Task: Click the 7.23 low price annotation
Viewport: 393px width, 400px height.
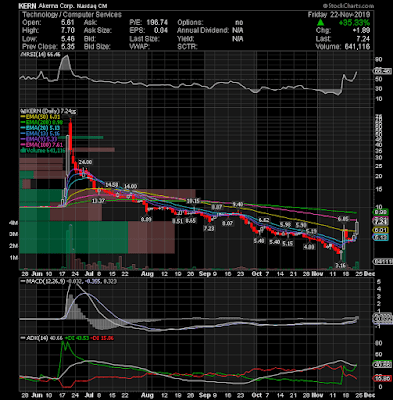Action: coord(209,229)
